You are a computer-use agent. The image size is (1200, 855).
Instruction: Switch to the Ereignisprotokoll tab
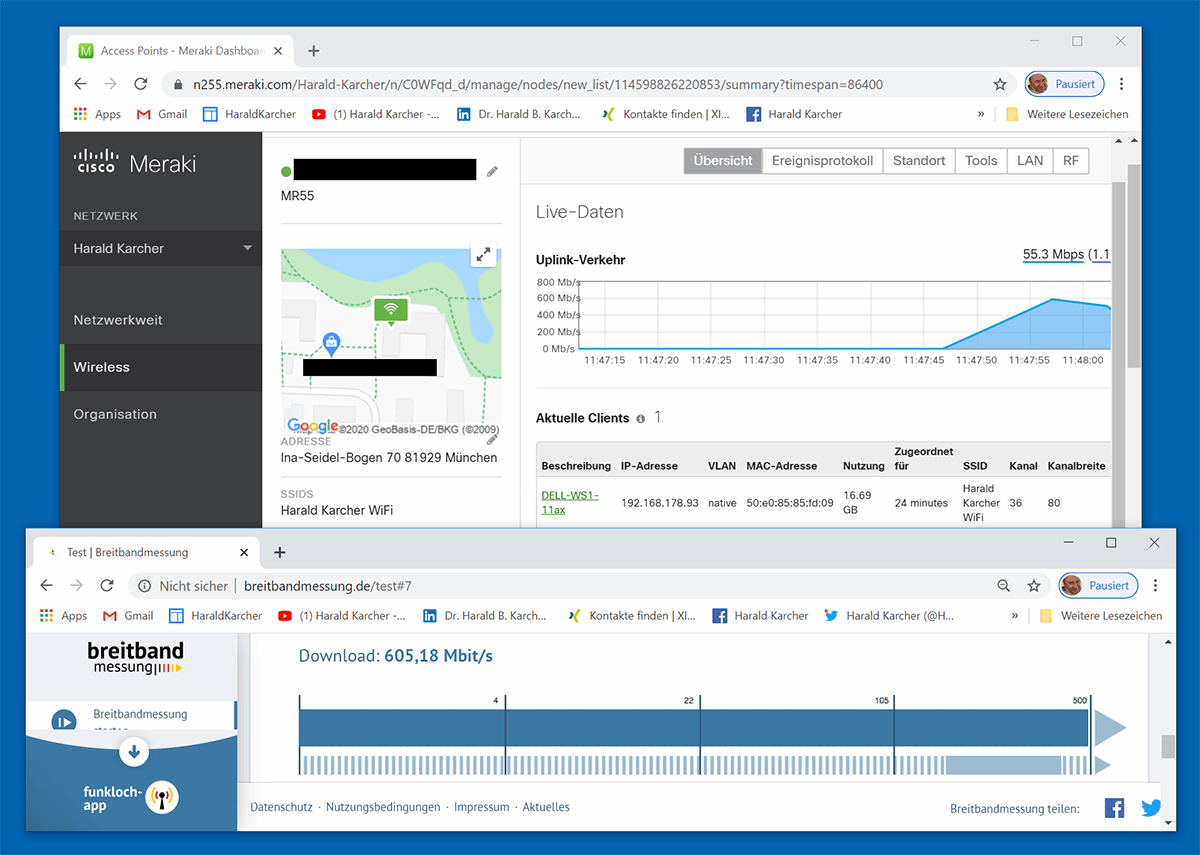pos(822,160)
